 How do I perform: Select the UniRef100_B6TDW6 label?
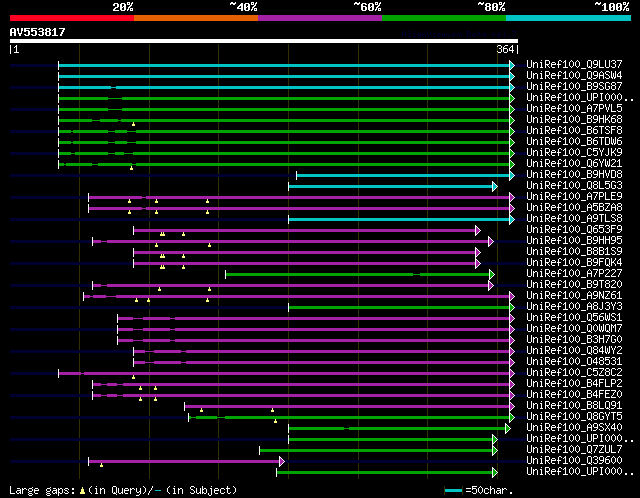[574, 141]
